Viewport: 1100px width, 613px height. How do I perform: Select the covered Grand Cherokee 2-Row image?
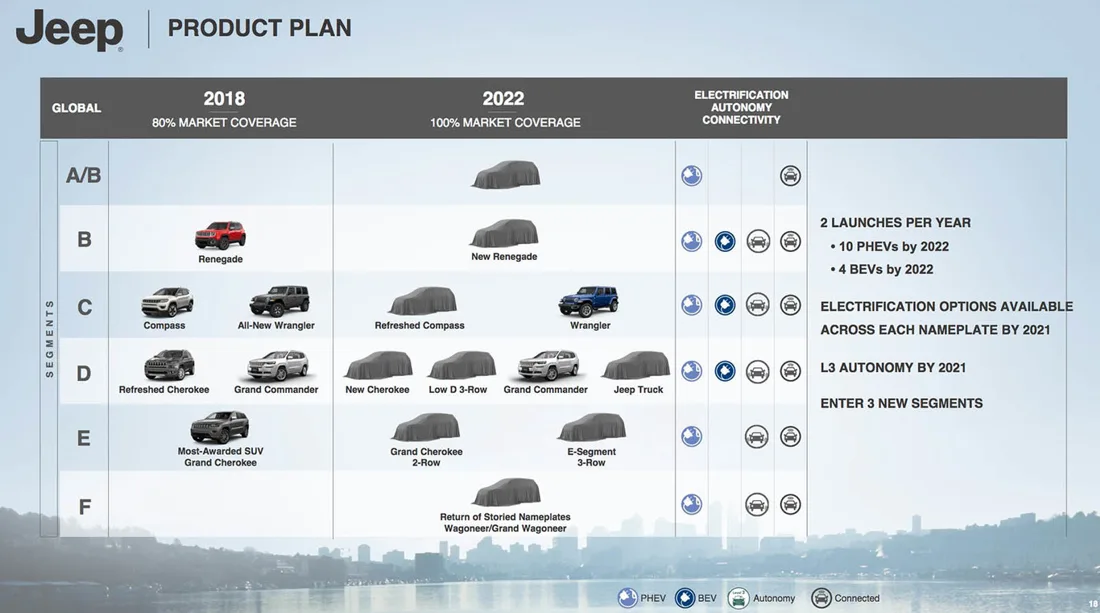(426, 428)
